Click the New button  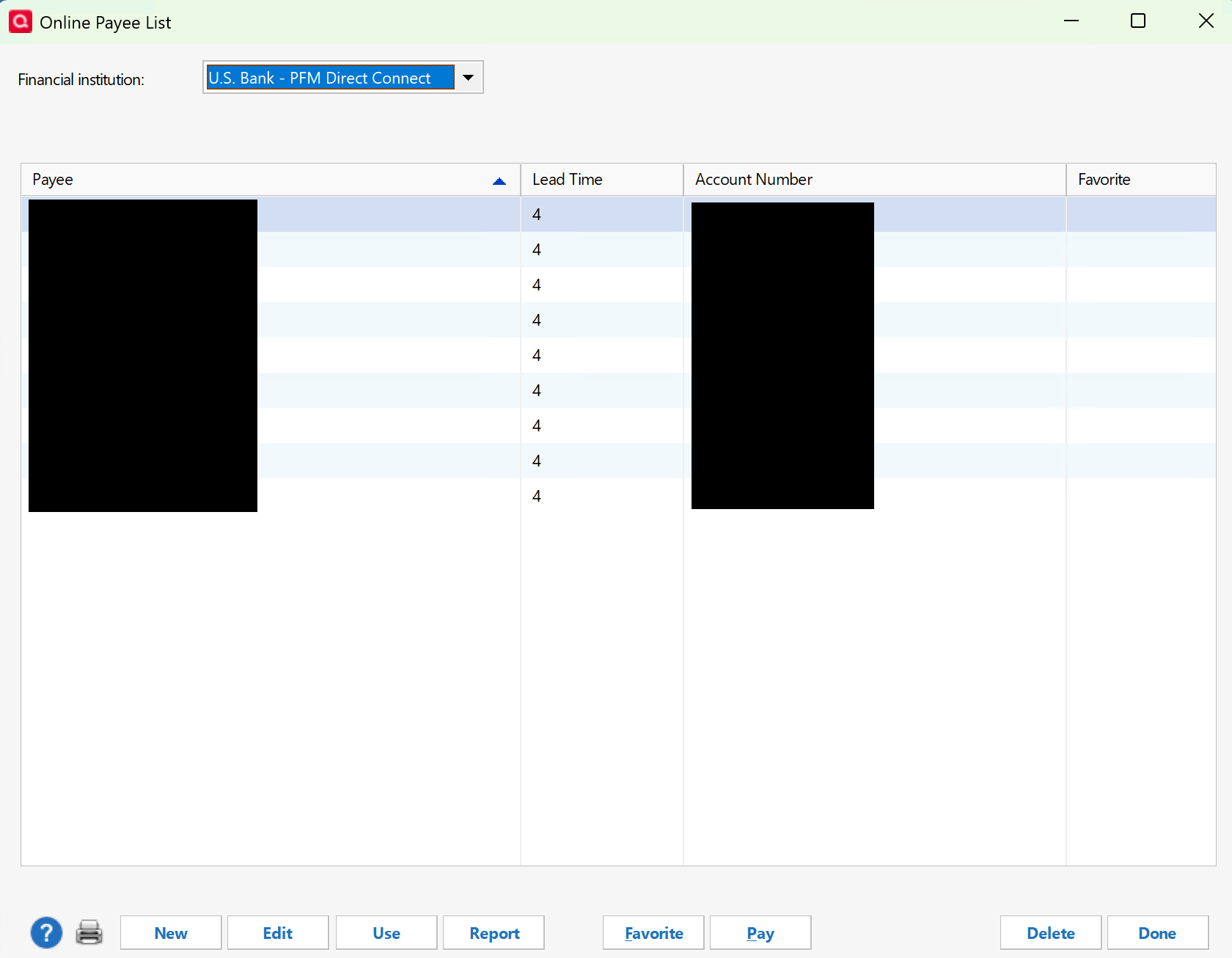(x=171, y=933)
